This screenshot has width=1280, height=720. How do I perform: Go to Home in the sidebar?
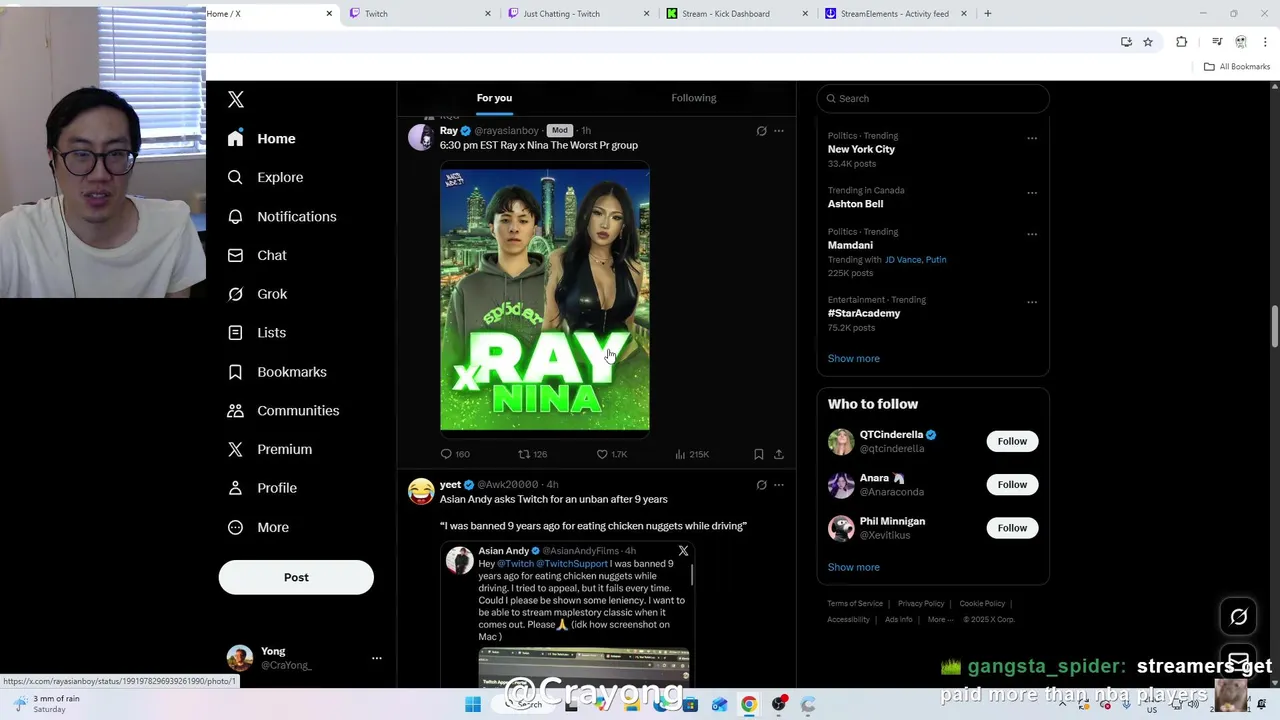click(x=261, y=138)
